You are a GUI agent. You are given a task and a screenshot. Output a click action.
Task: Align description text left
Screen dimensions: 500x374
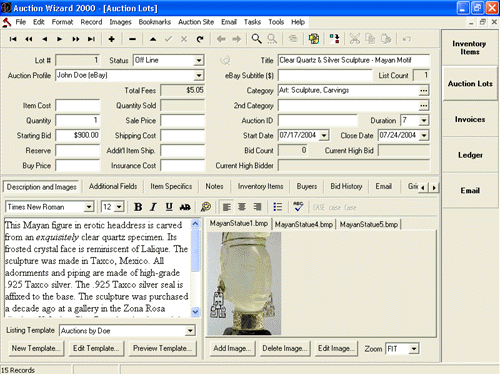pos(227,207)
